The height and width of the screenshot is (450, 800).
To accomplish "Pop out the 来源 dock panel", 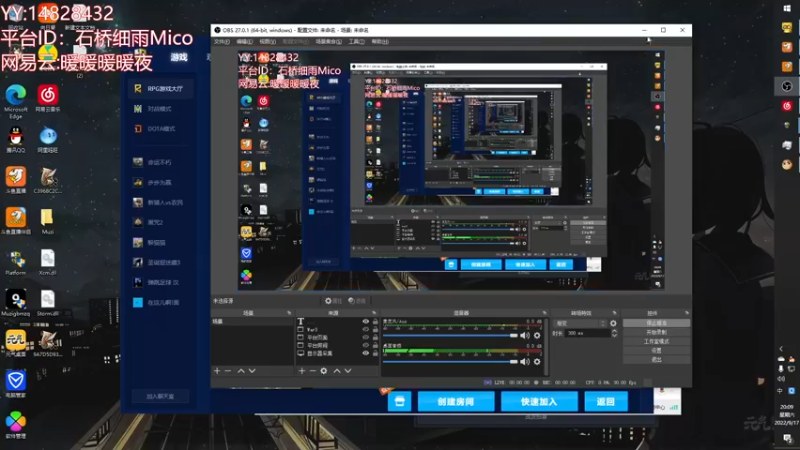I will [374, 313].
